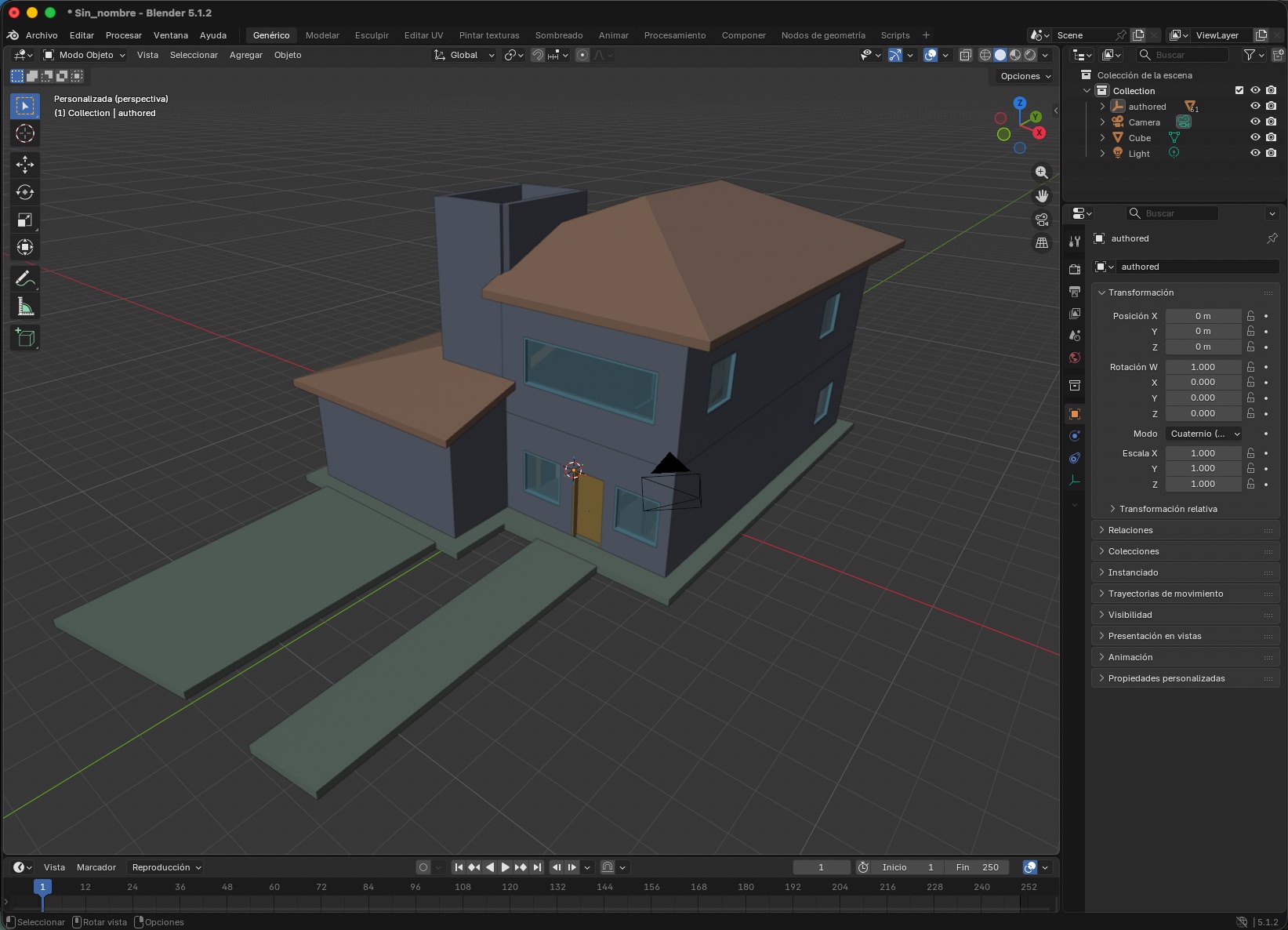Open the Modo Objeto mode dropdown
The height and width of the screenshot is (930, 1288).
85,55
